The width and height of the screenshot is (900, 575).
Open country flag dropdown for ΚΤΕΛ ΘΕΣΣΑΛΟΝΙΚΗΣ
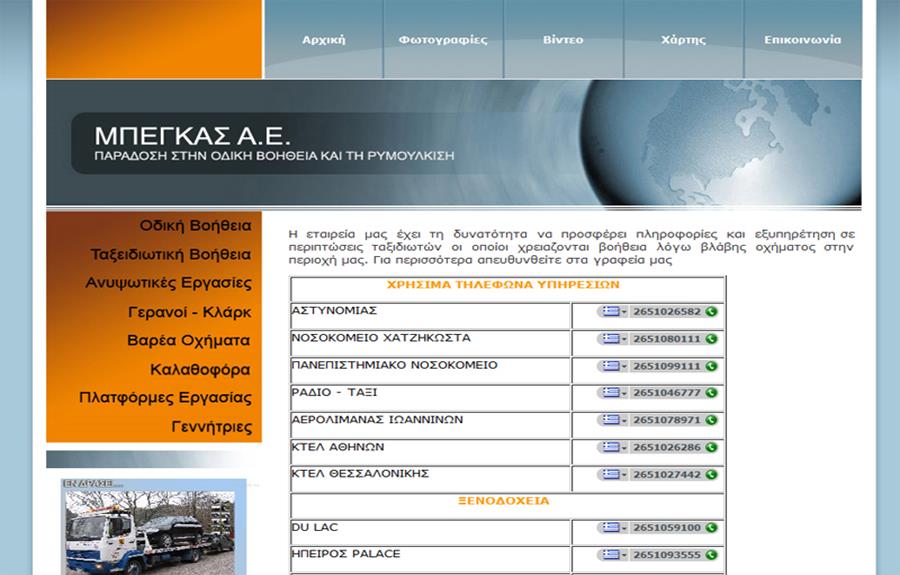tap(614, 475)
